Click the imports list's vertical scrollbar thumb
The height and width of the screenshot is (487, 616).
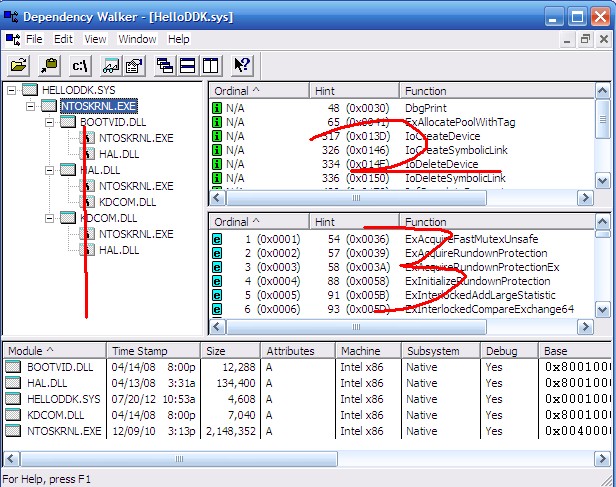coord(602,119)
